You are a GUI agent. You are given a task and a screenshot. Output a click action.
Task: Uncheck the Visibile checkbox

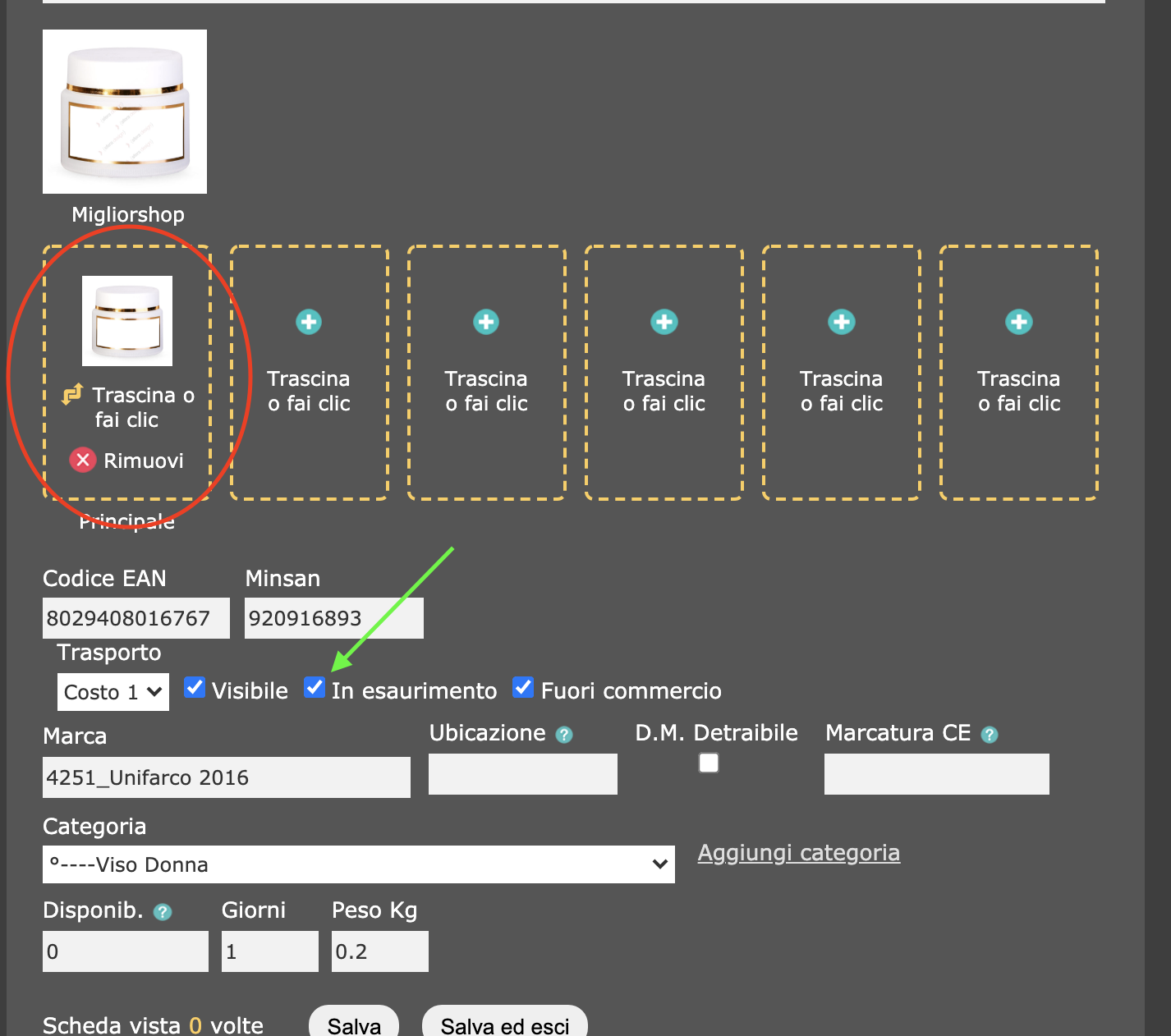point(195,687)
